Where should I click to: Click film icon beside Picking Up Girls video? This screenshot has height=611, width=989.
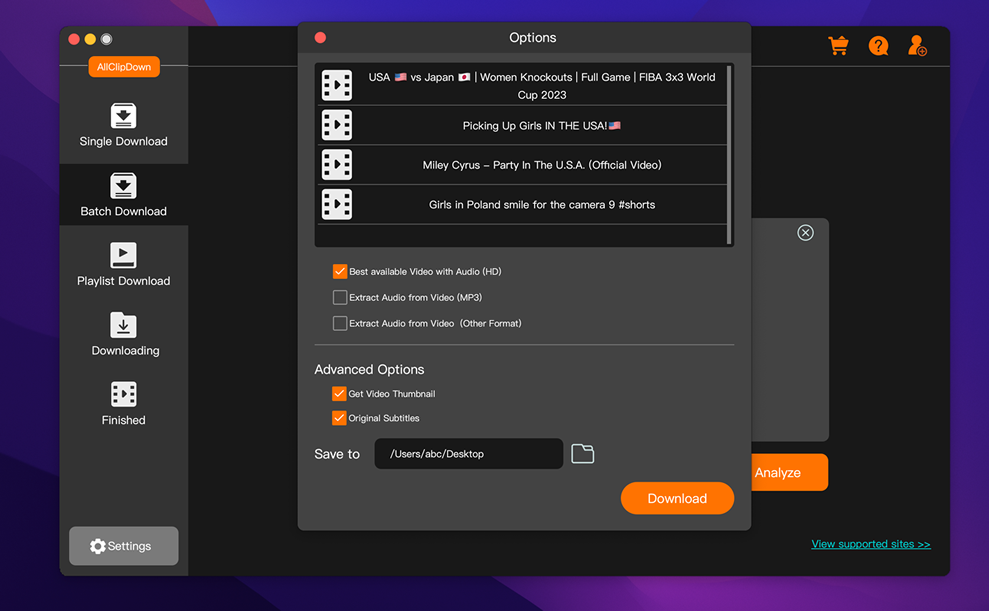[x=337, y=125]
